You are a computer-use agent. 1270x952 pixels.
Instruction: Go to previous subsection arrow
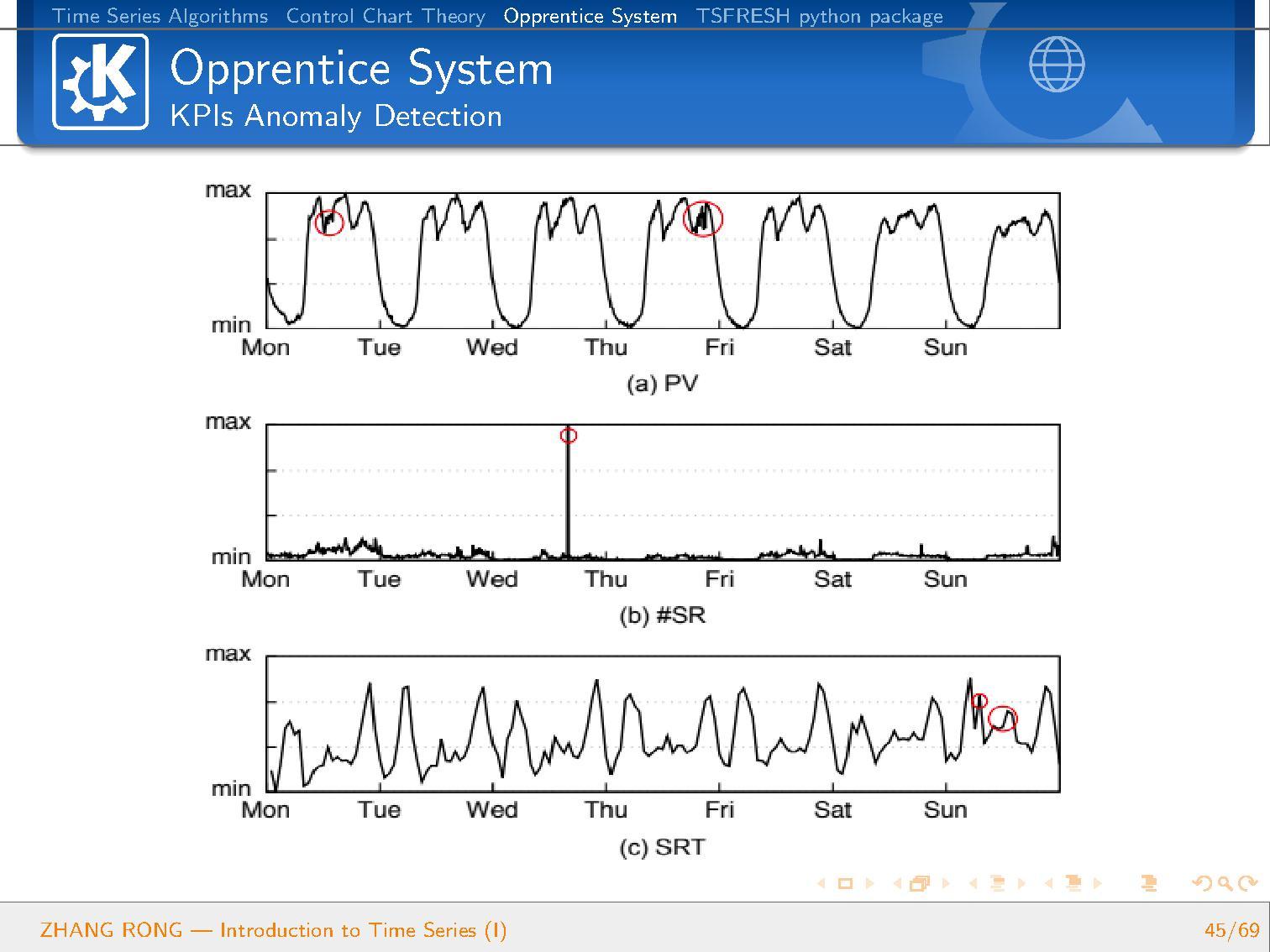(973, 883)
